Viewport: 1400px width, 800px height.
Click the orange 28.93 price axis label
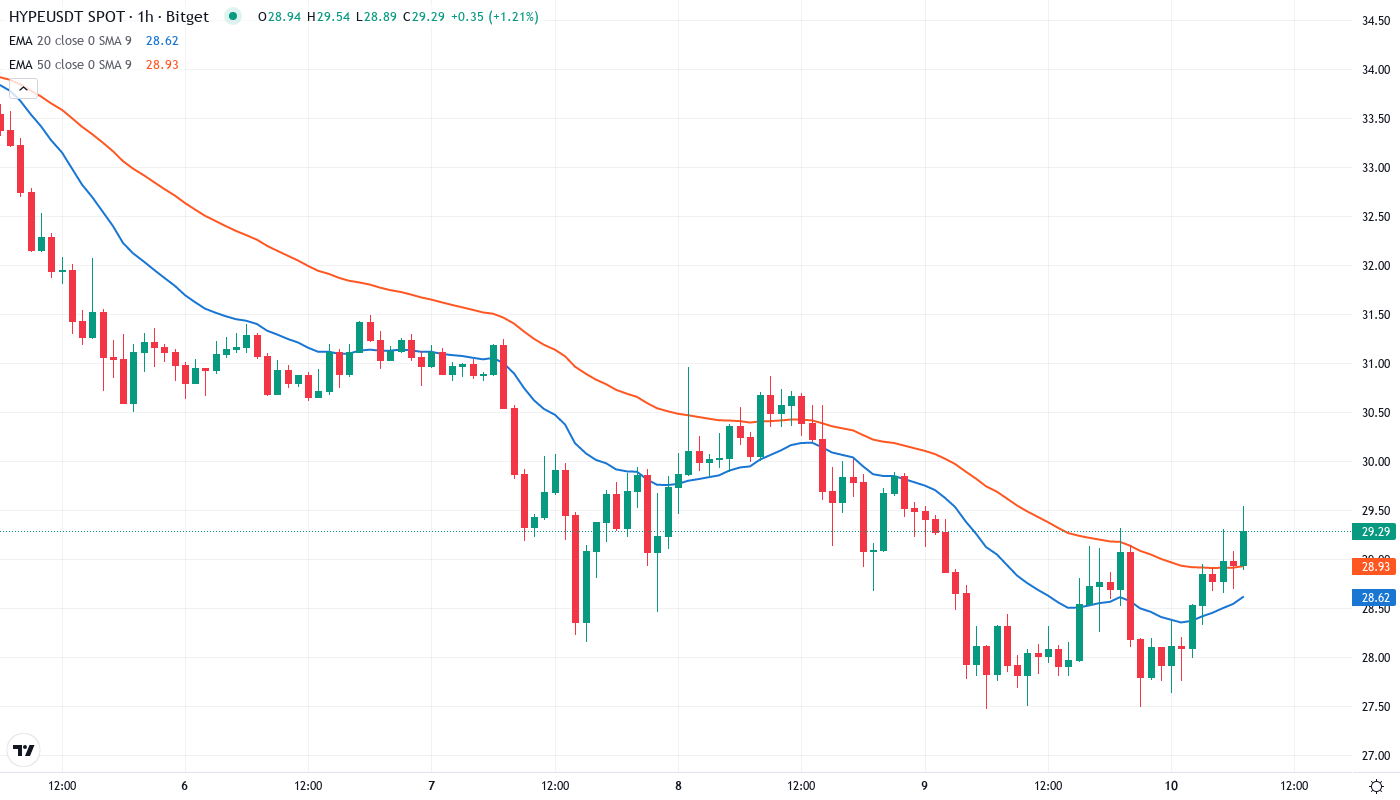click(x=1374, y=566)
